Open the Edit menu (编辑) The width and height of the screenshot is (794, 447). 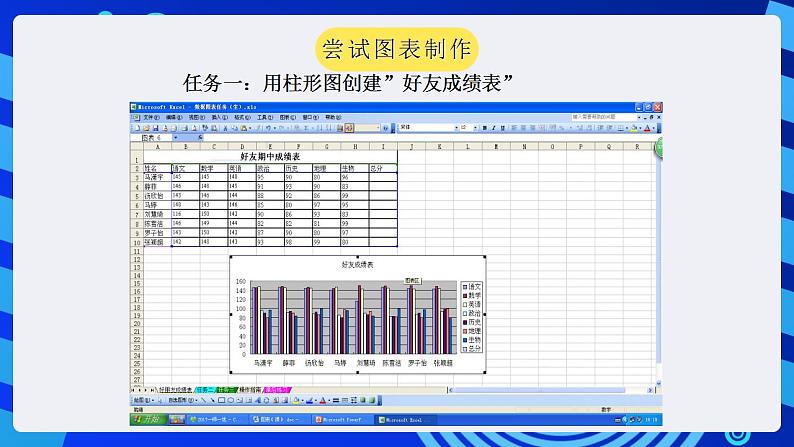[174, 117]
